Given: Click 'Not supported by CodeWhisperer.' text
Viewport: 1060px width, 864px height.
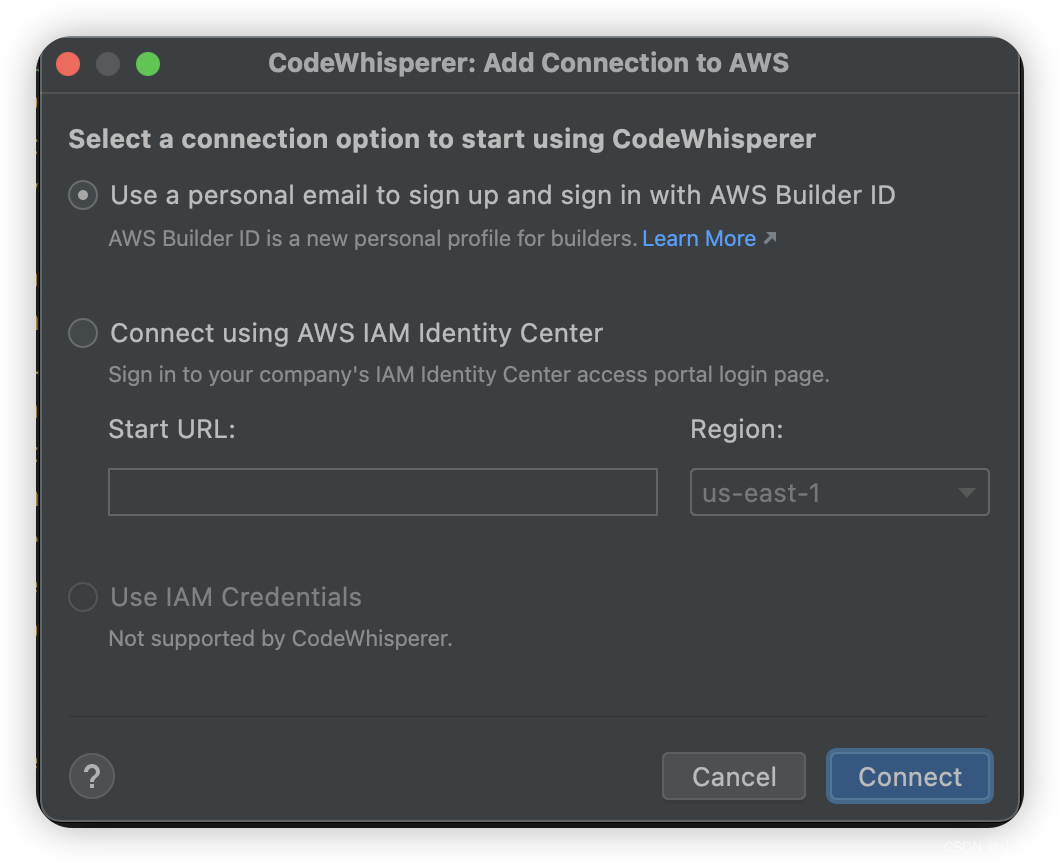Looking at the screenshot, I should (281, 638).
